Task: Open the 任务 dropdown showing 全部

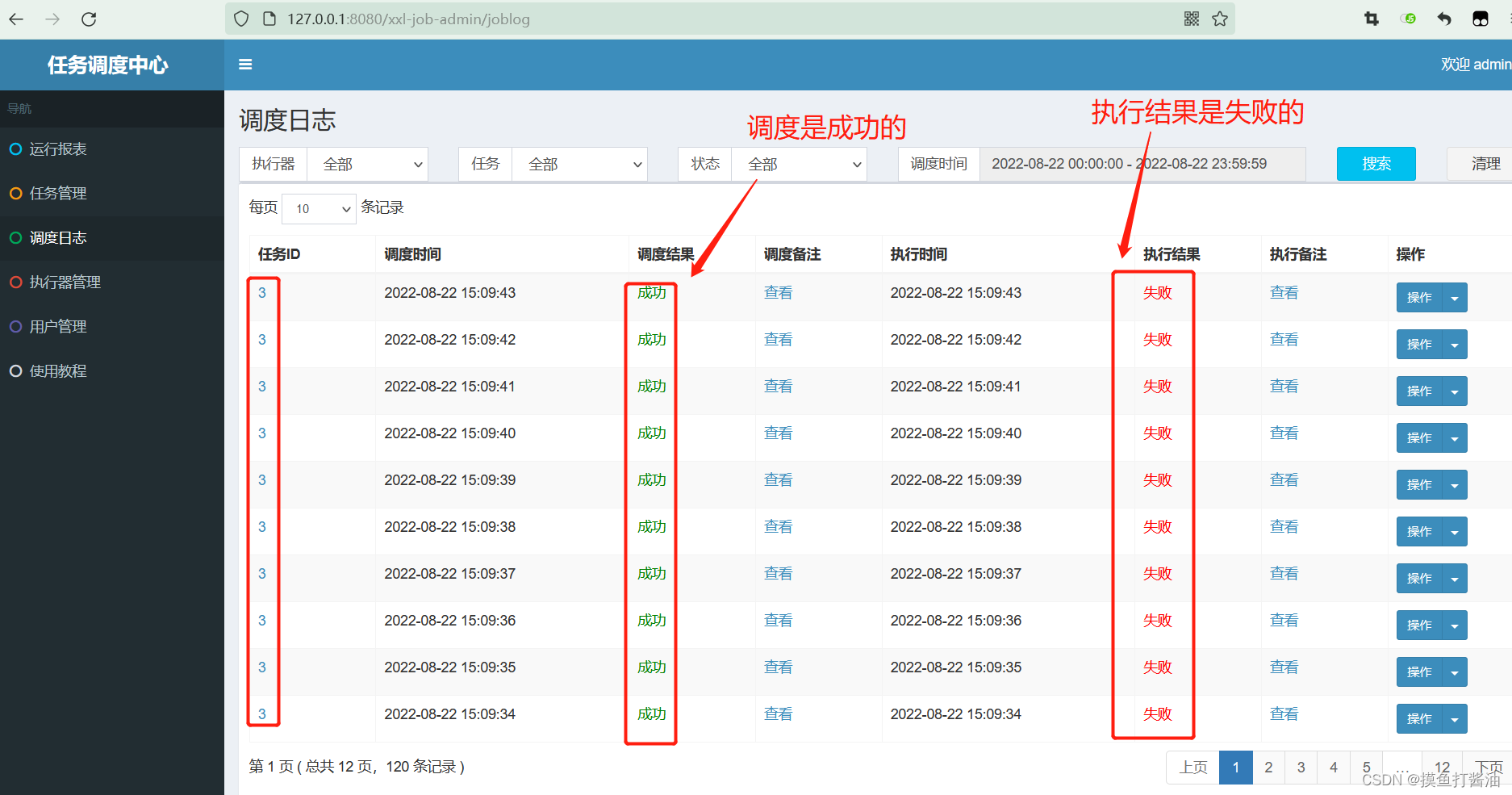Action: 580,165
